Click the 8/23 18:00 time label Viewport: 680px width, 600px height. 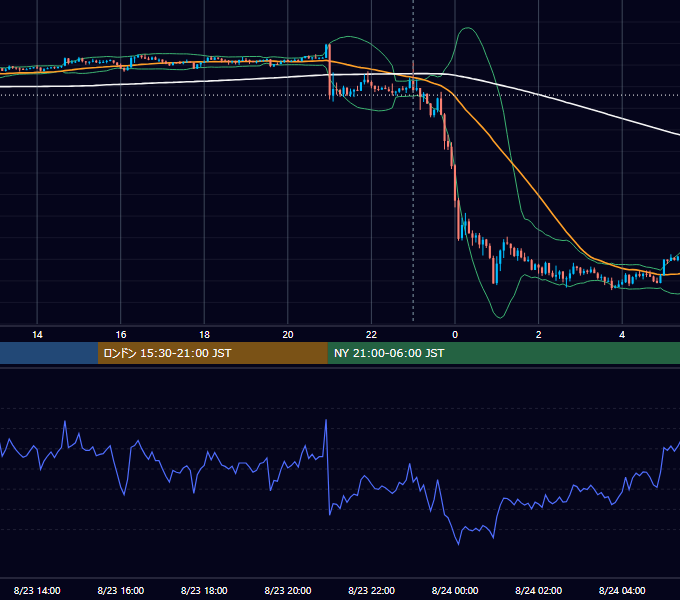coord(204,590)
